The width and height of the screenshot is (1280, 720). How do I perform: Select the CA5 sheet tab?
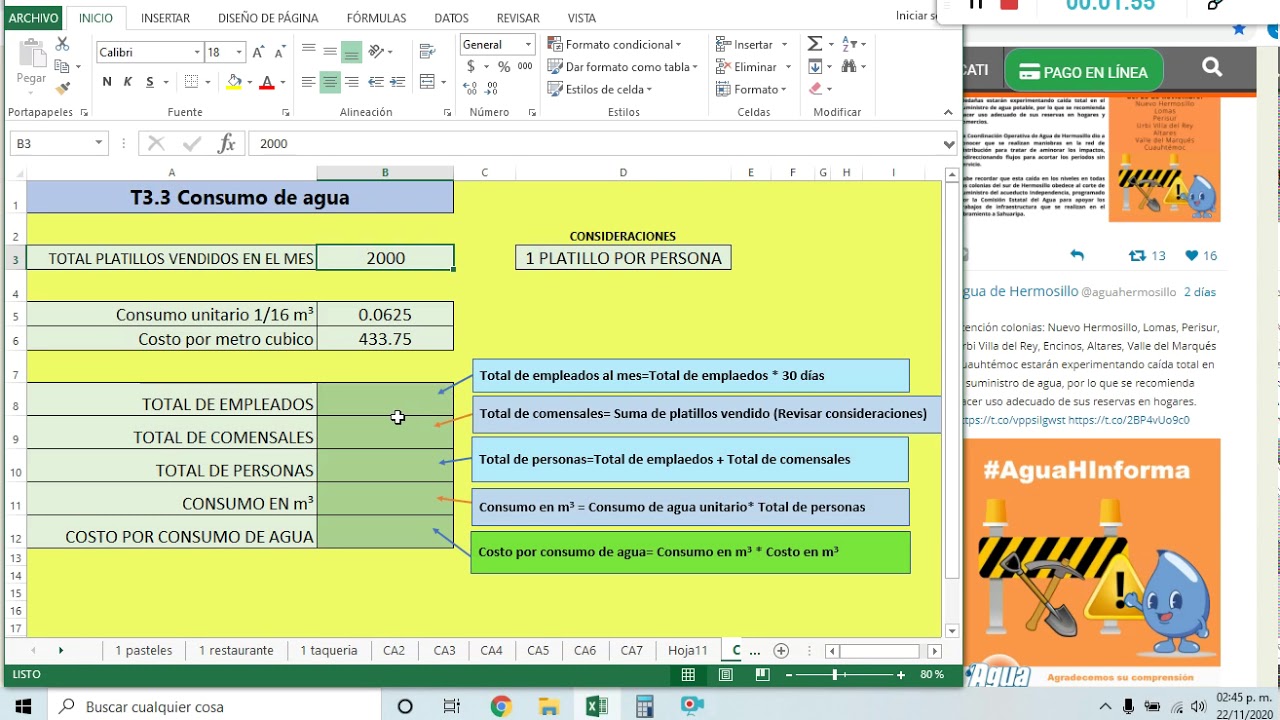[538, 651]
